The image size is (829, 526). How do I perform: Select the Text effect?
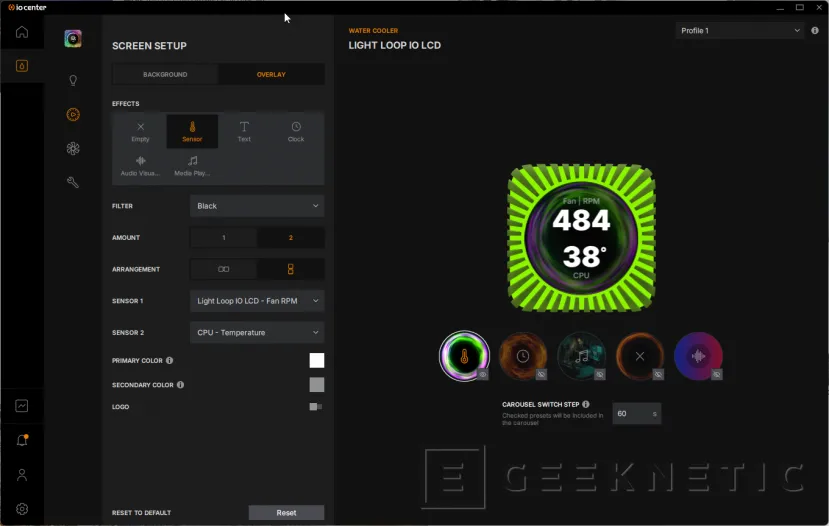click(244, 132)
